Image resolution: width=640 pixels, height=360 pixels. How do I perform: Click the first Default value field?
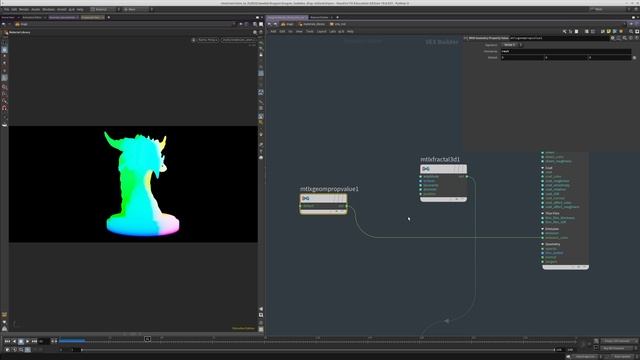pos(522,58)
